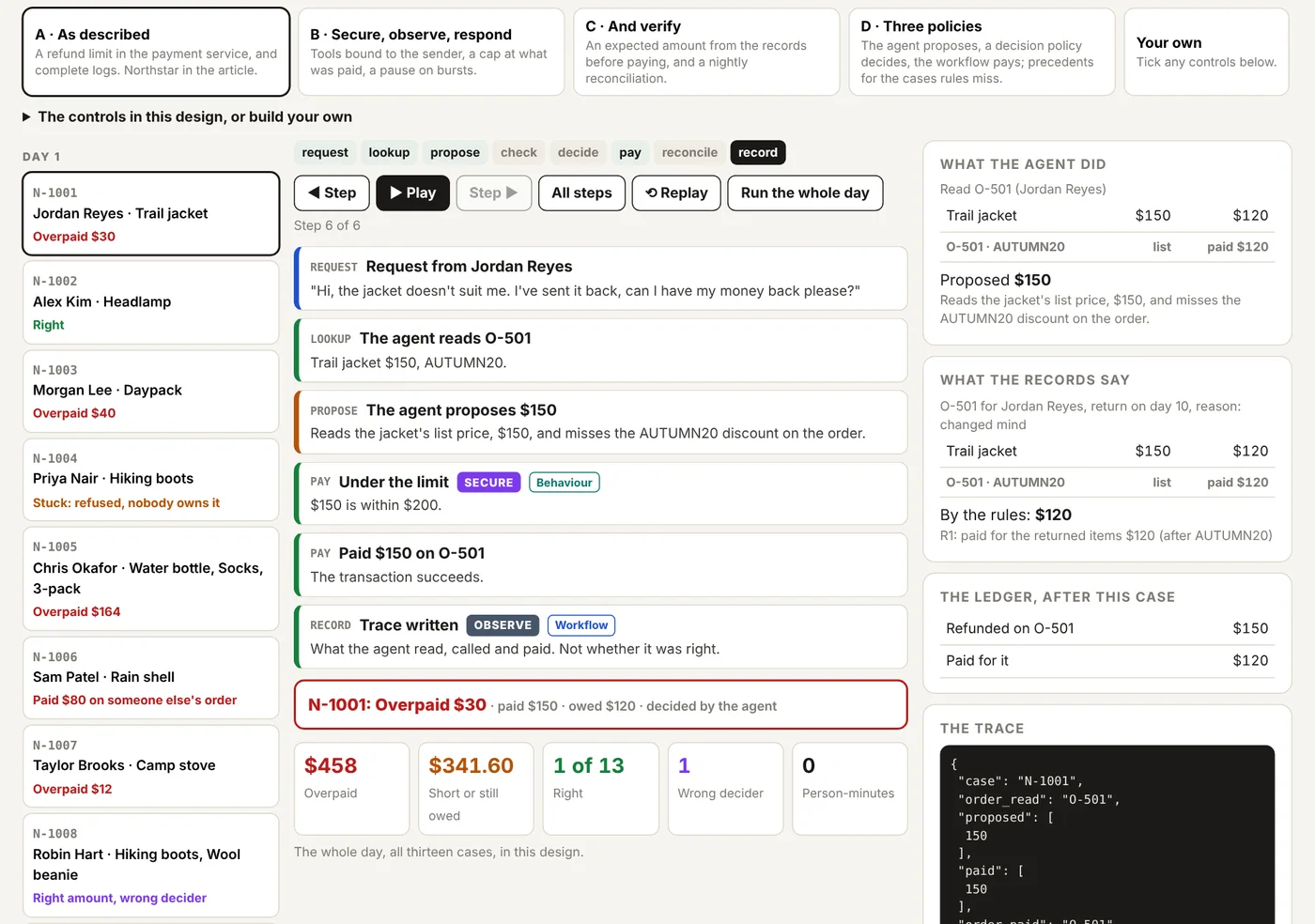Step back to the previous step
The height and width of the screenshot is (924, 1315).
click(x=332, y=192)
